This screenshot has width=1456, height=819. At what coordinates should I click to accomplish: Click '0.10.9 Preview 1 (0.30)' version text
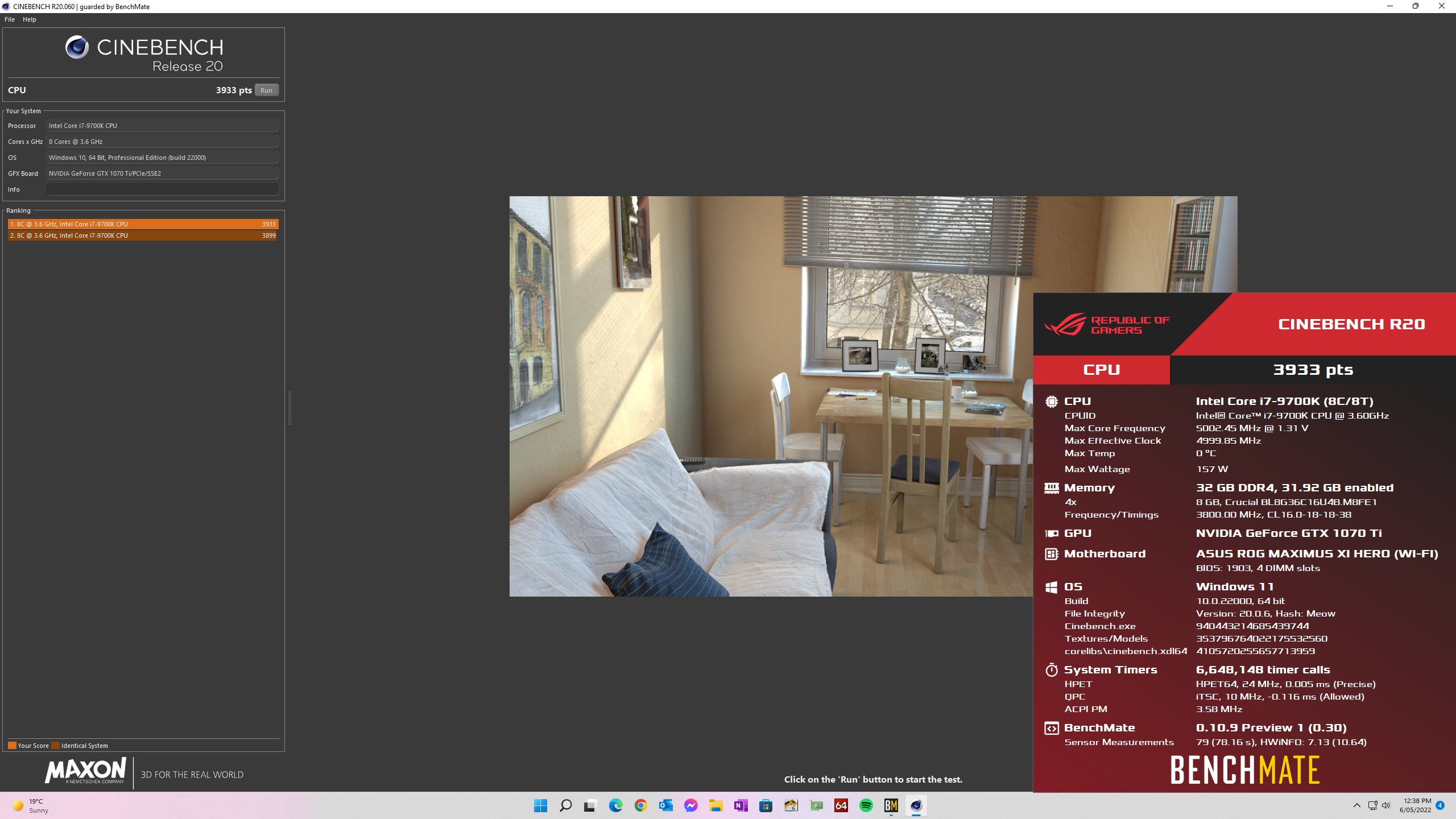[x=1271, y=728]
